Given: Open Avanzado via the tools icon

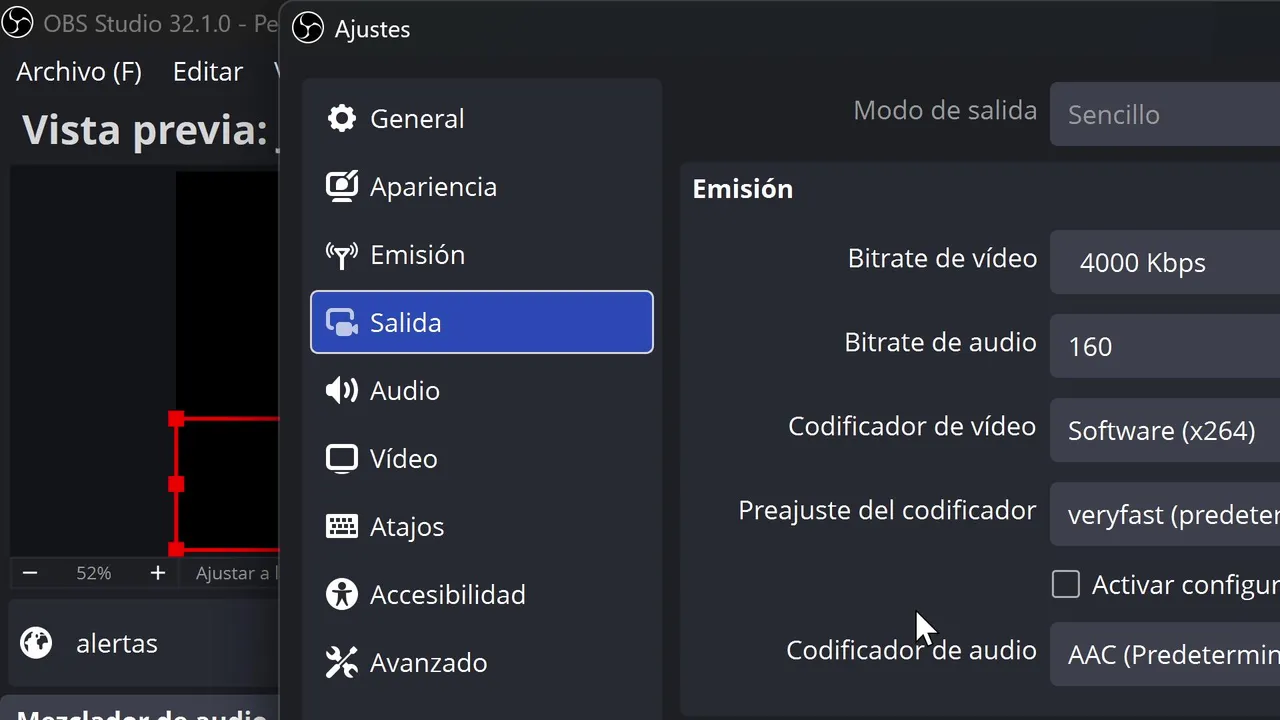Looking at the screenshot, I should click(x=342, y=663).
